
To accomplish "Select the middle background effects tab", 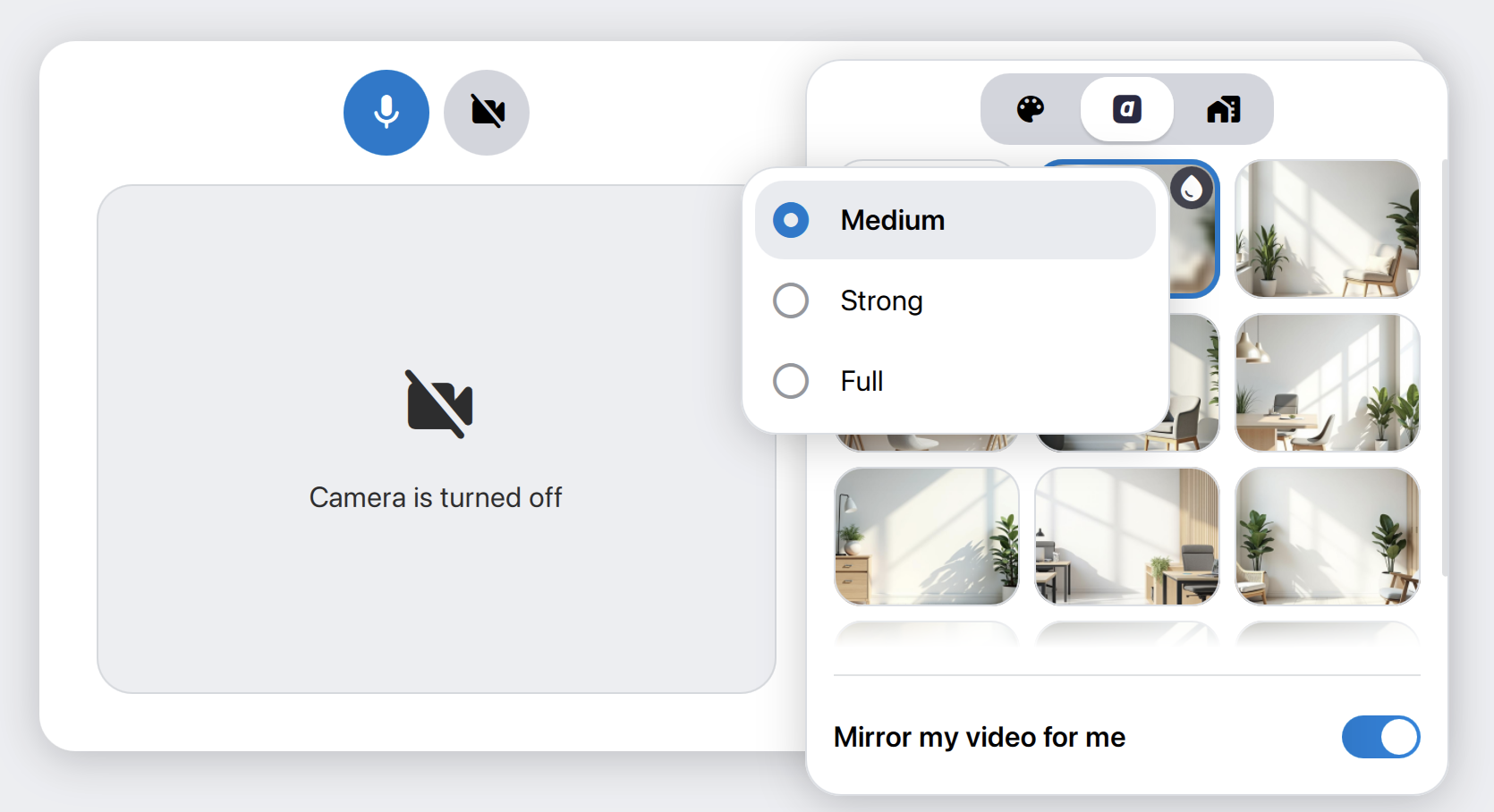I will [x=1126, y=110].
